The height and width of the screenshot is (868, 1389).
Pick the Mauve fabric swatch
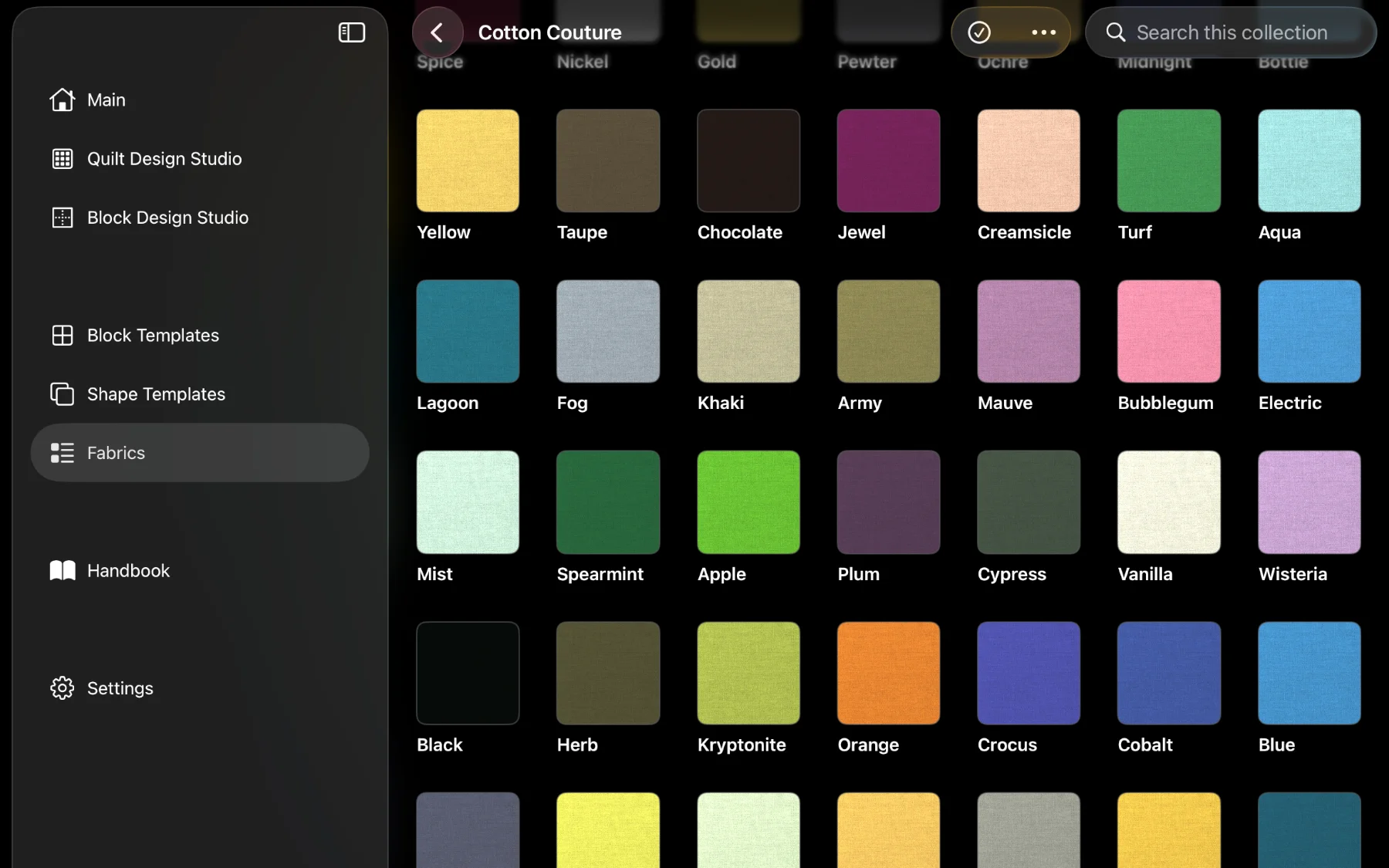[1029, 331]
